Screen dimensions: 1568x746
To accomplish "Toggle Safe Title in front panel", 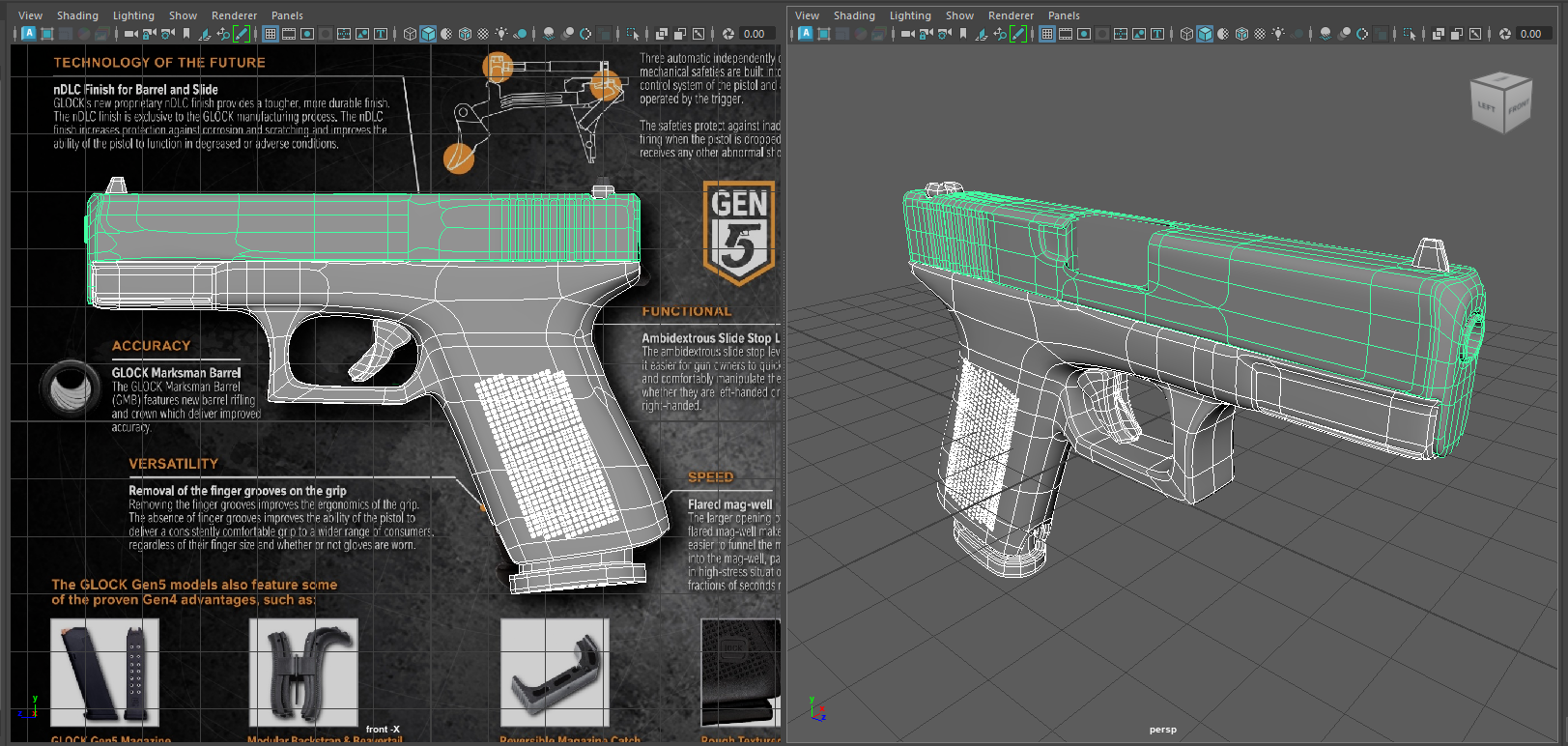I will point(381,34).
